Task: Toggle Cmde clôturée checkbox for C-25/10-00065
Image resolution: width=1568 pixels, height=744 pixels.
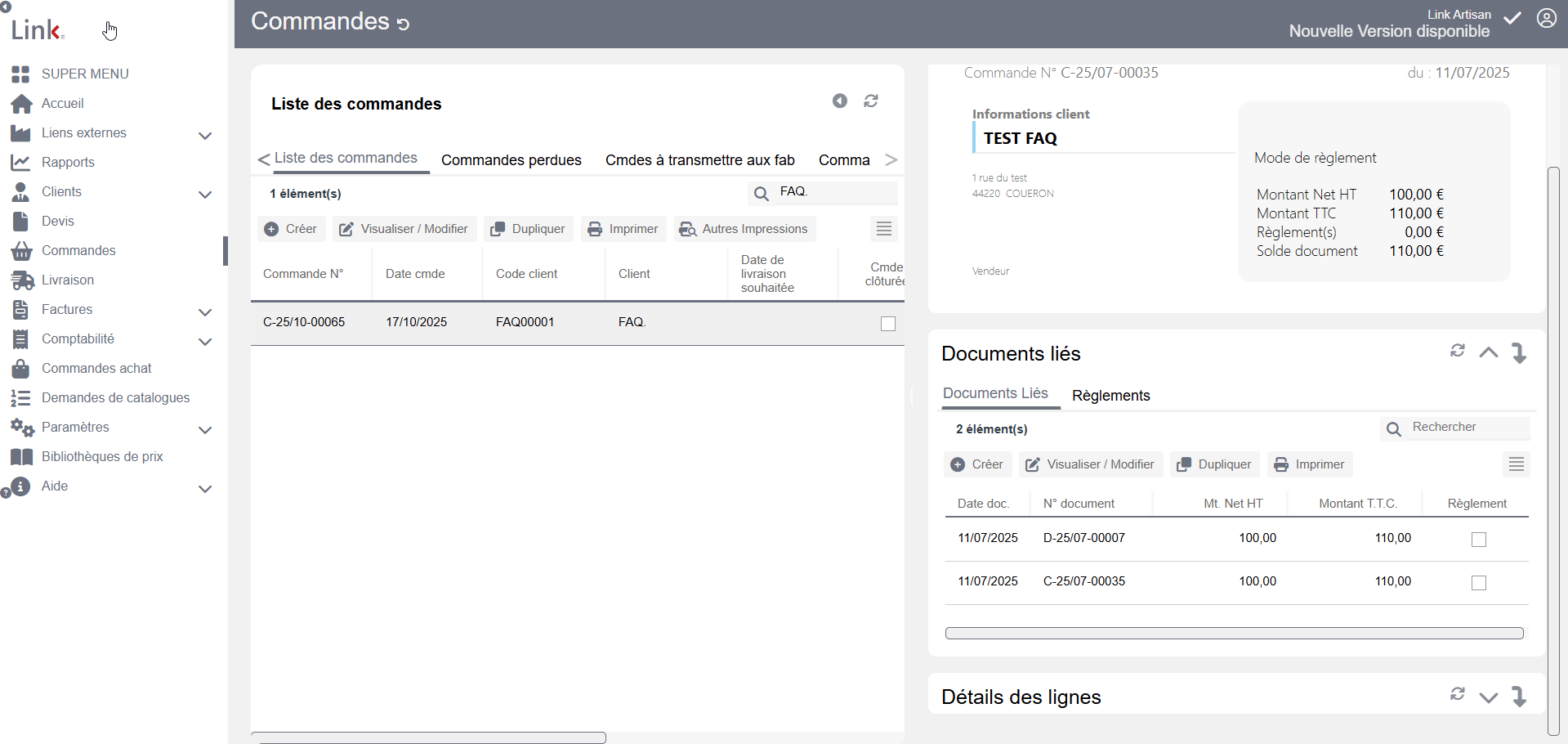Action: [x=888, y=324]
